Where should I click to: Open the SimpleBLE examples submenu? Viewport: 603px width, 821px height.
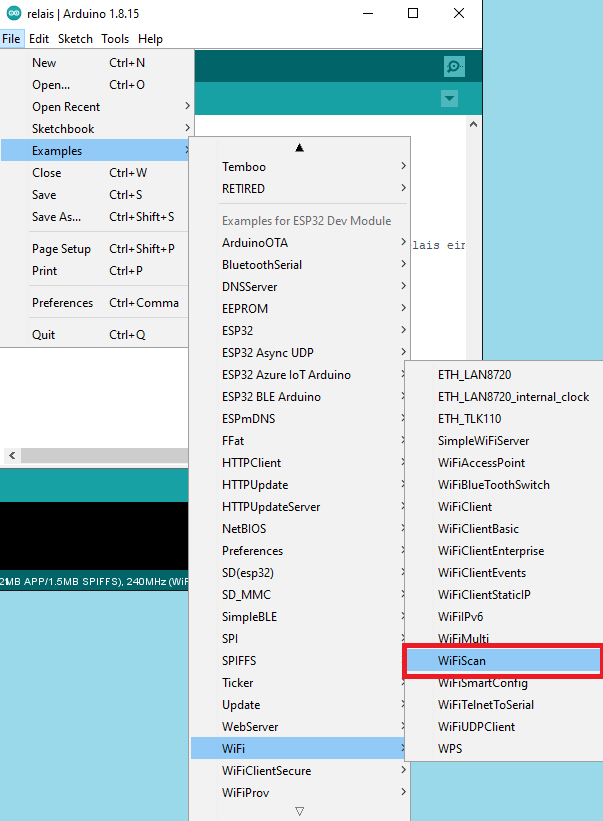coord(298,617)
